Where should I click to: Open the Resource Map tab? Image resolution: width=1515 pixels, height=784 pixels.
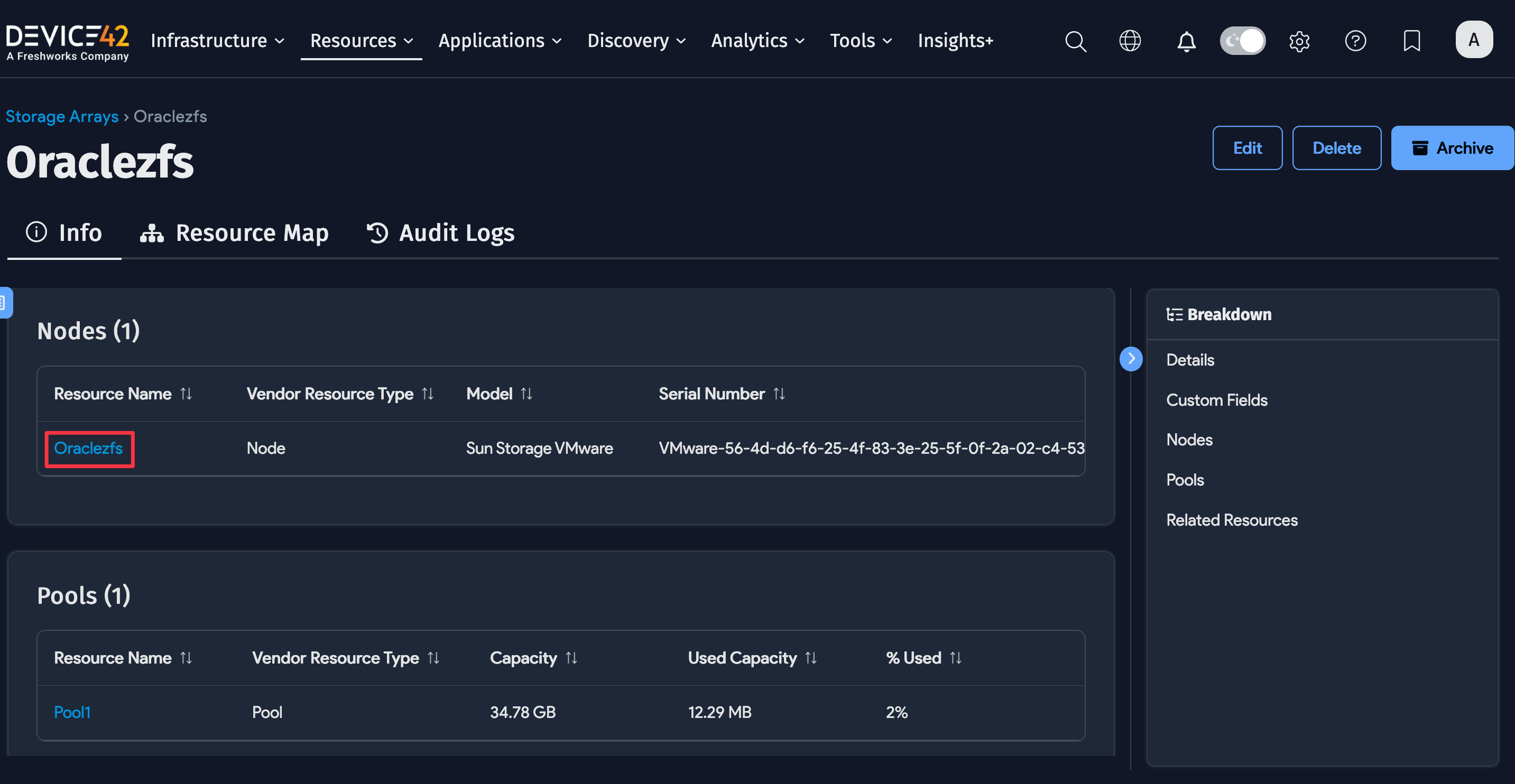(x=235, y=233)
